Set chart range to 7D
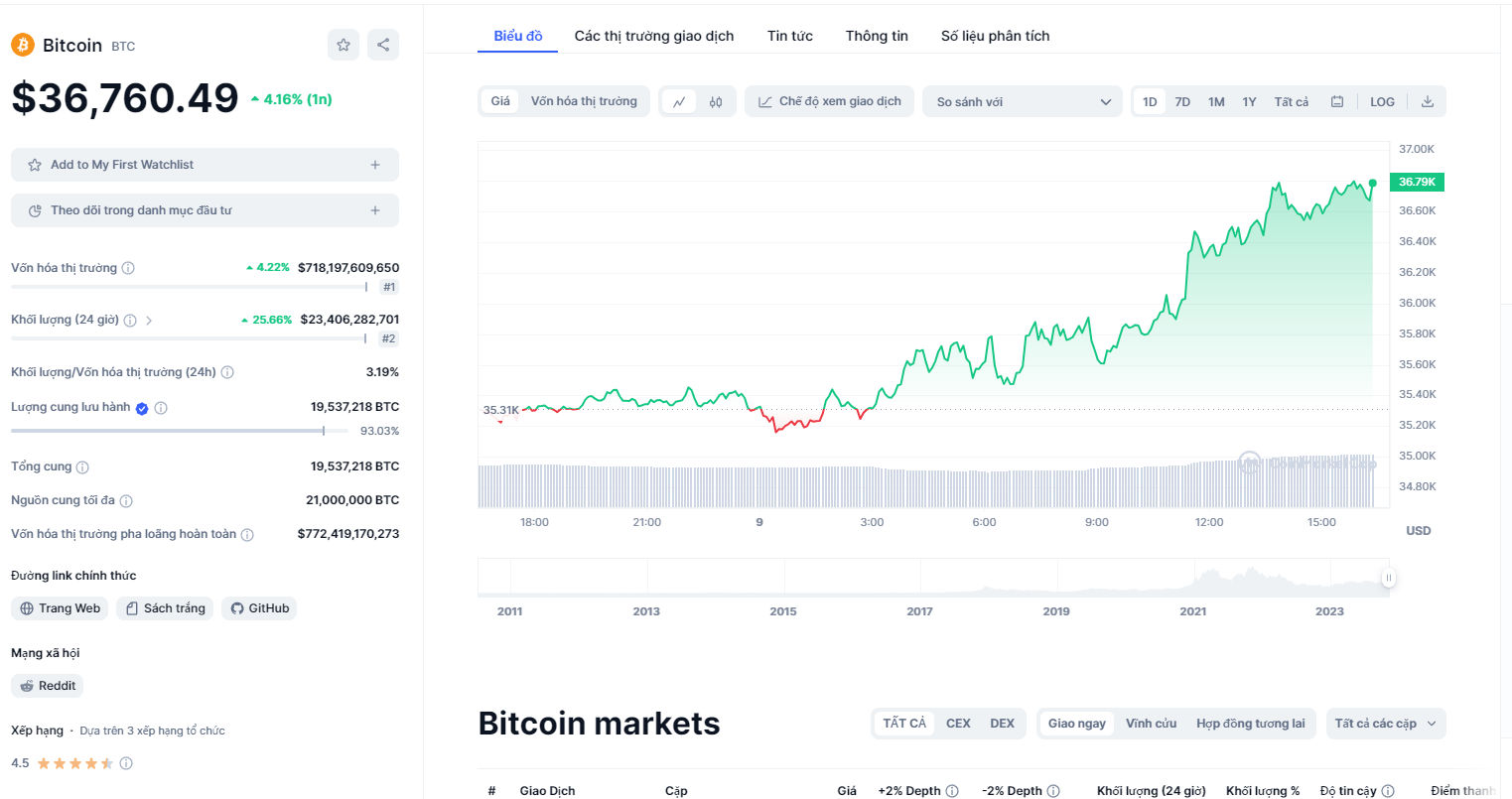 [x=1182, y=101]
